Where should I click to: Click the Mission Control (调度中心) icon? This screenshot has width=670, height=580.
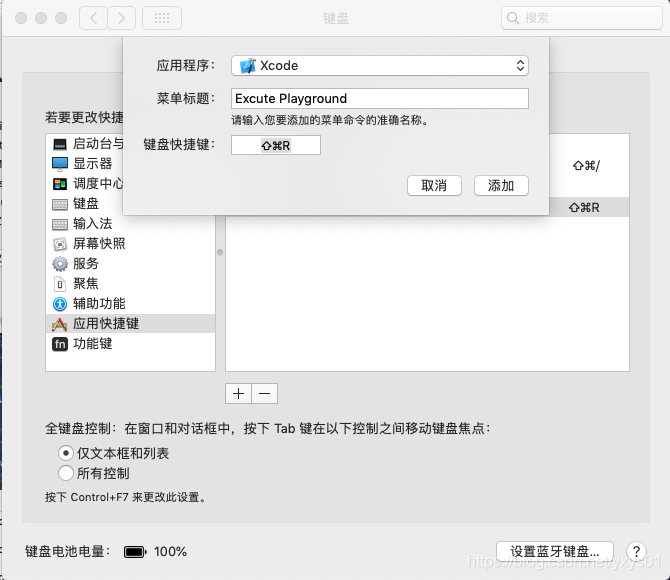60,184
